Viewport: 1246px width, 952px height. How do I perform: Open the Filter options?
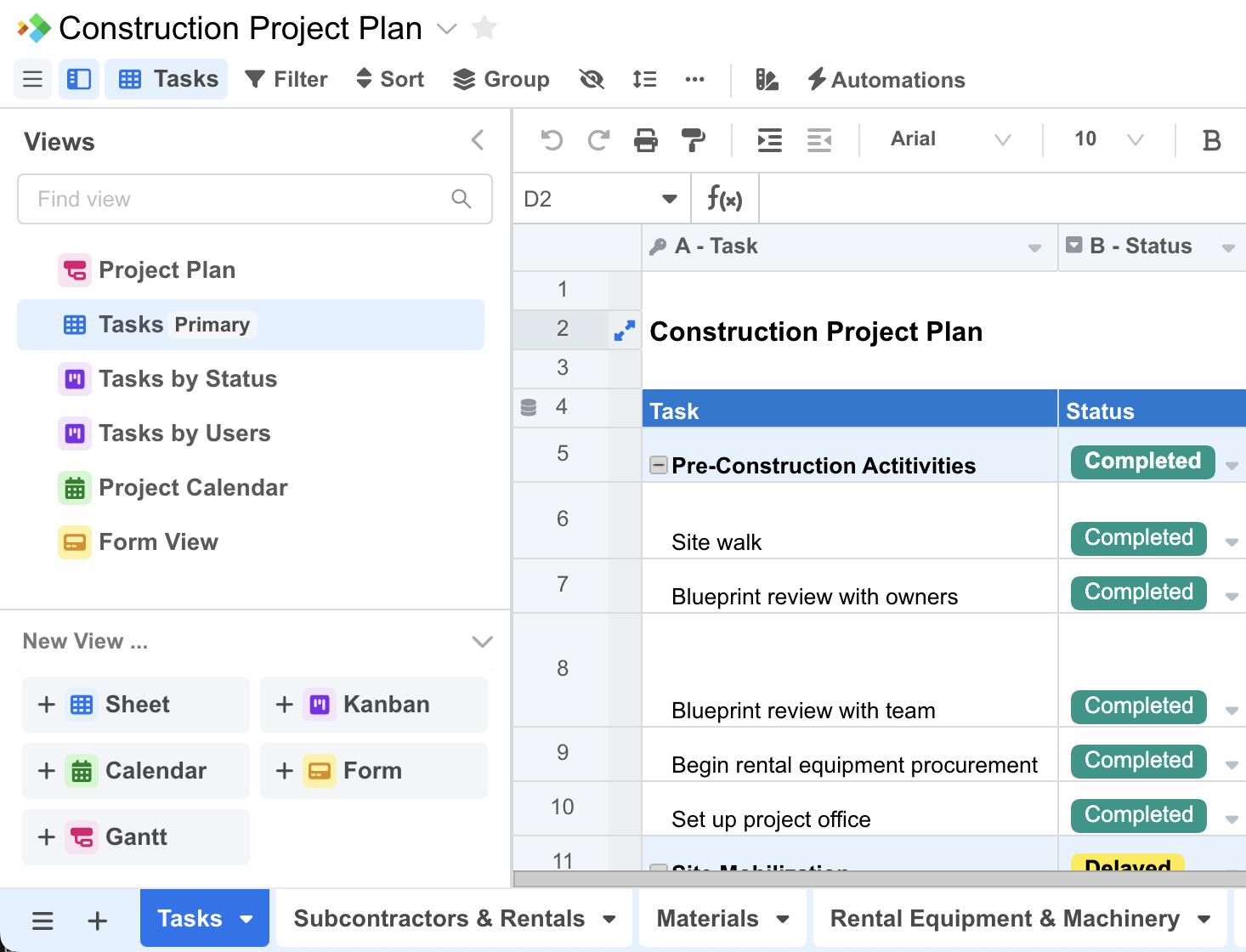(286, 79)
